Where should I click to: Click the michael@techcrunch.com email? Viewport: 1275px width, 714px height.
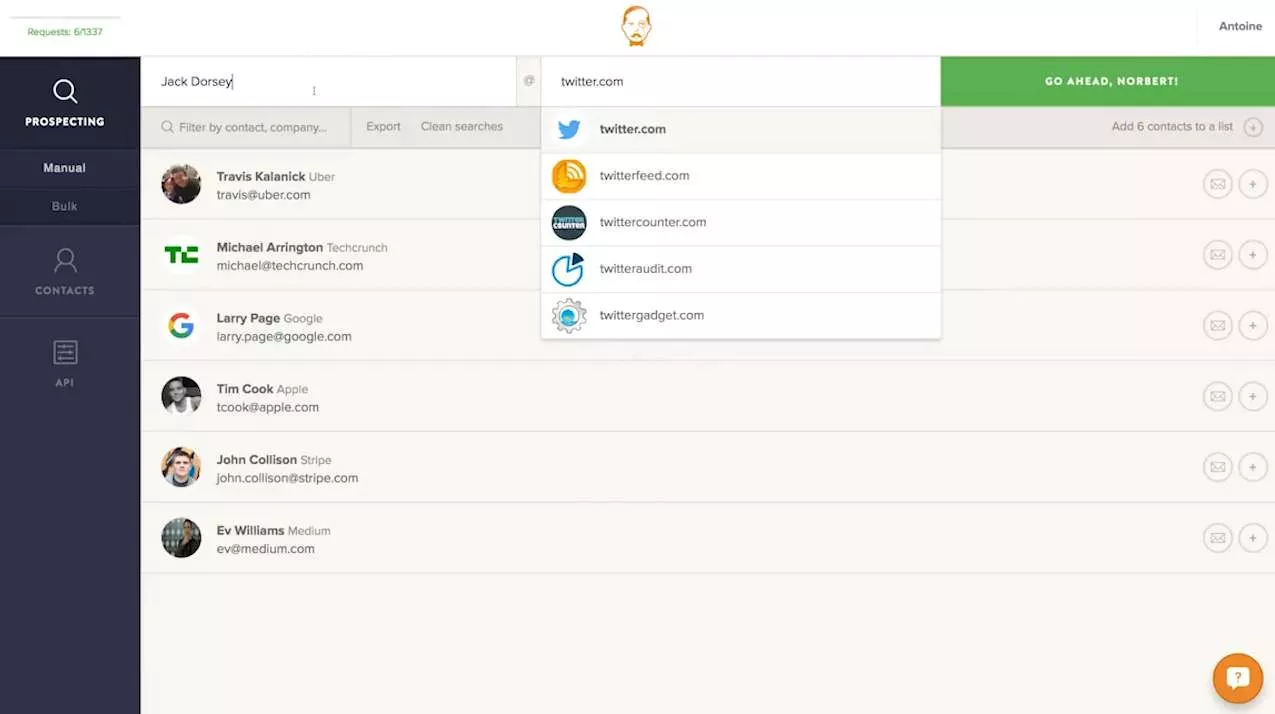click(290, 266)
